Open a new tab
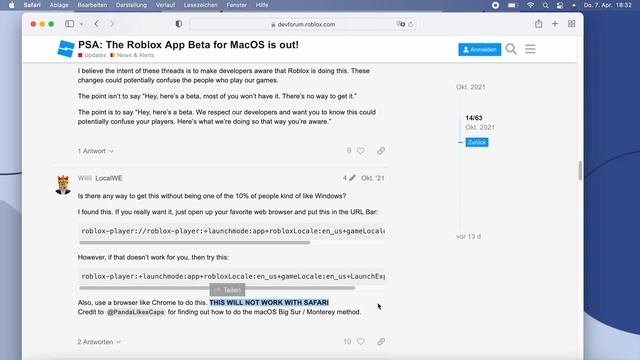 coord(555,24)
